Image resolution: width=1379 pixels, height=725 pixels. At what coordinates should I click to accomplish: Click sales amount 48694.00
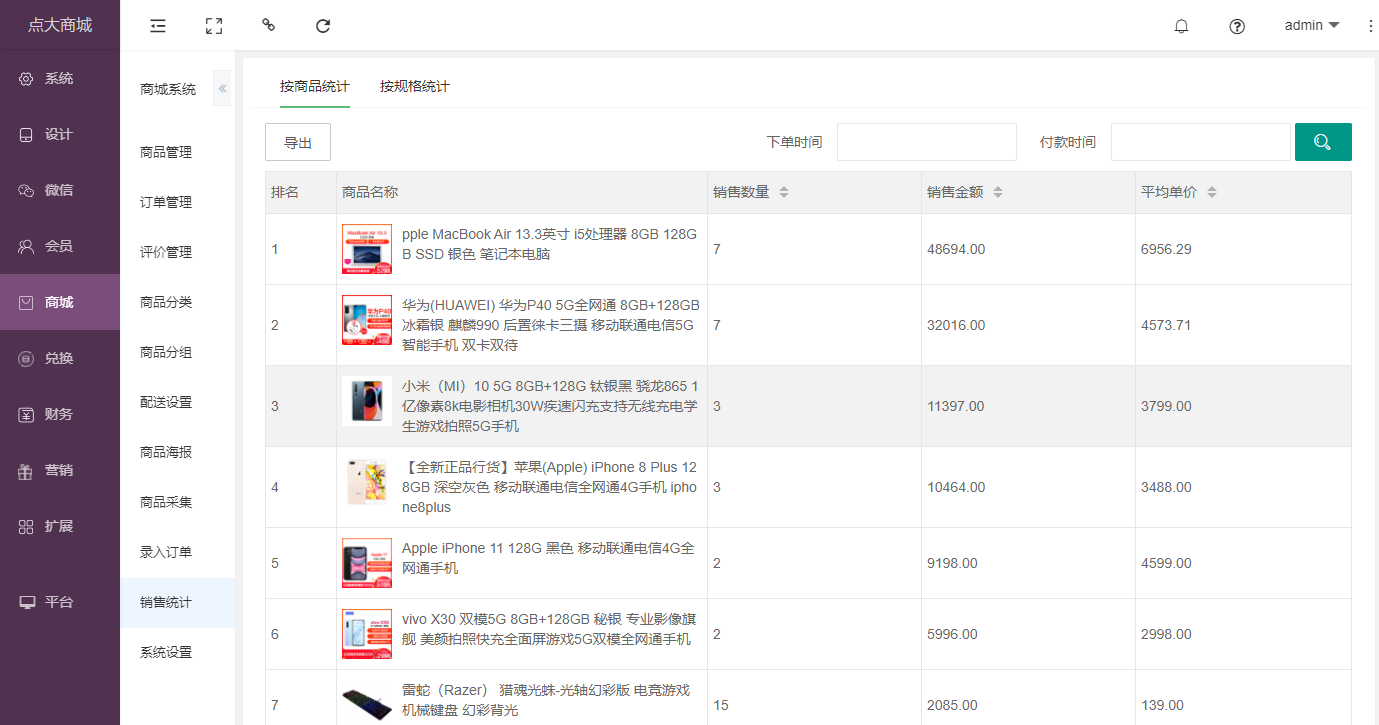956,249
